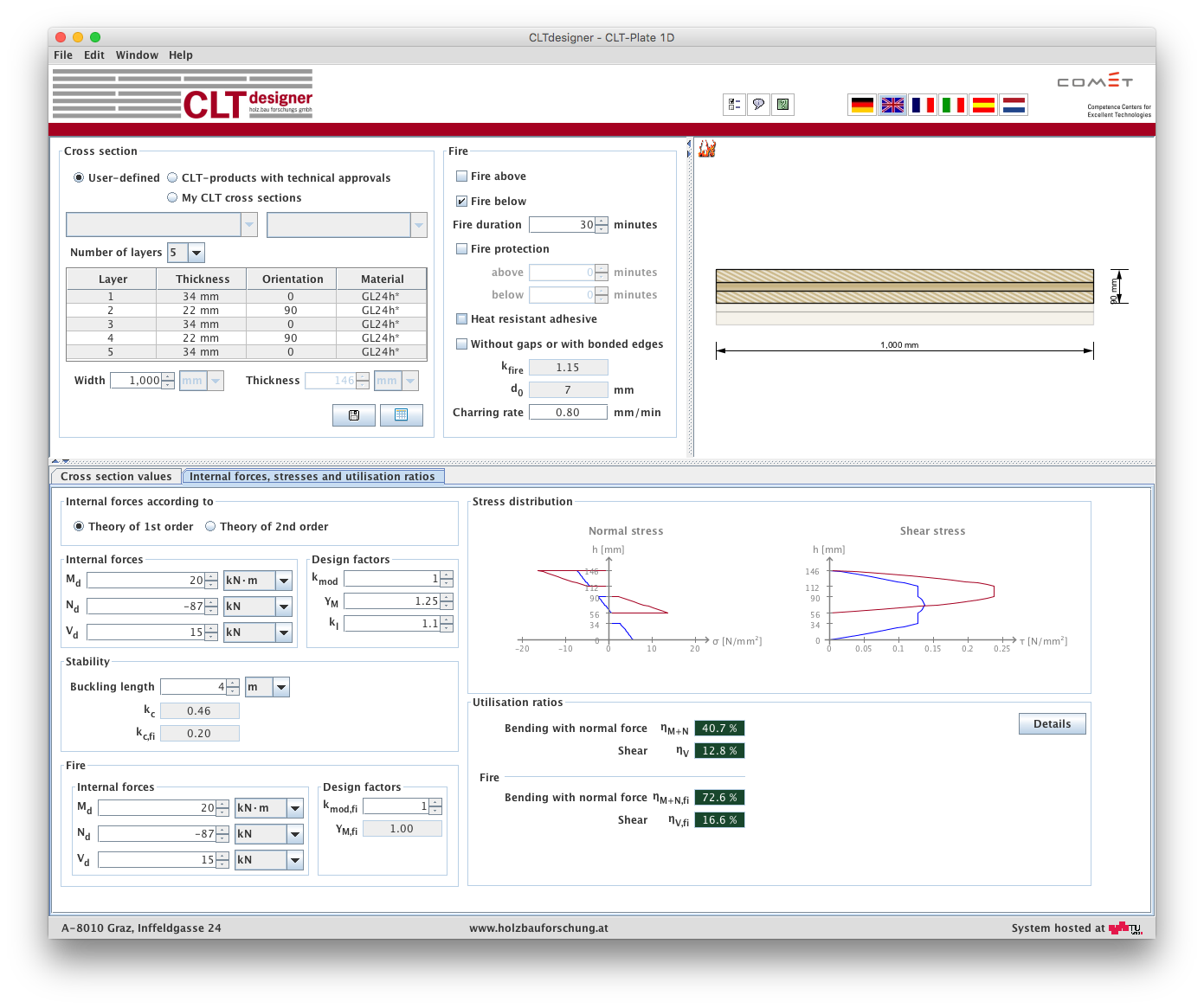Click the save cross section floppy icon
1204x1008 pixels.
353,415
